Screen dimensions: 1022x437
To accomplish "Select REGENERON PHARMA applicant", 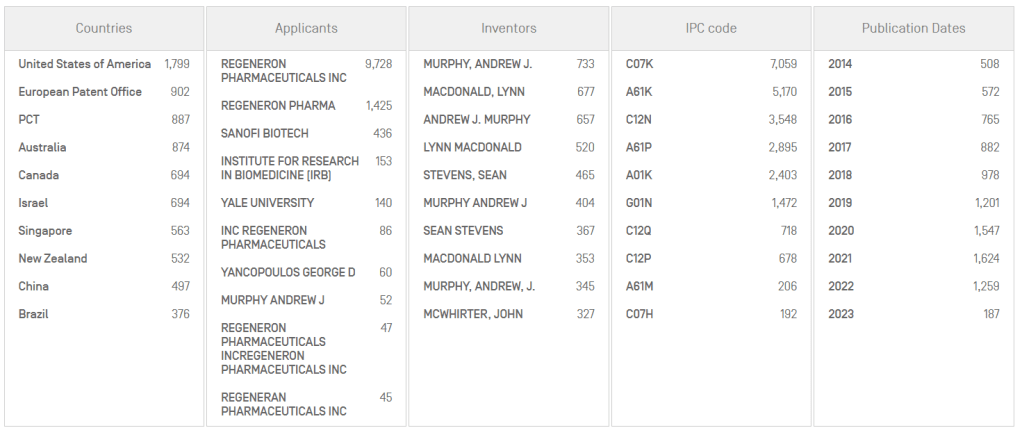I will 278,106.
